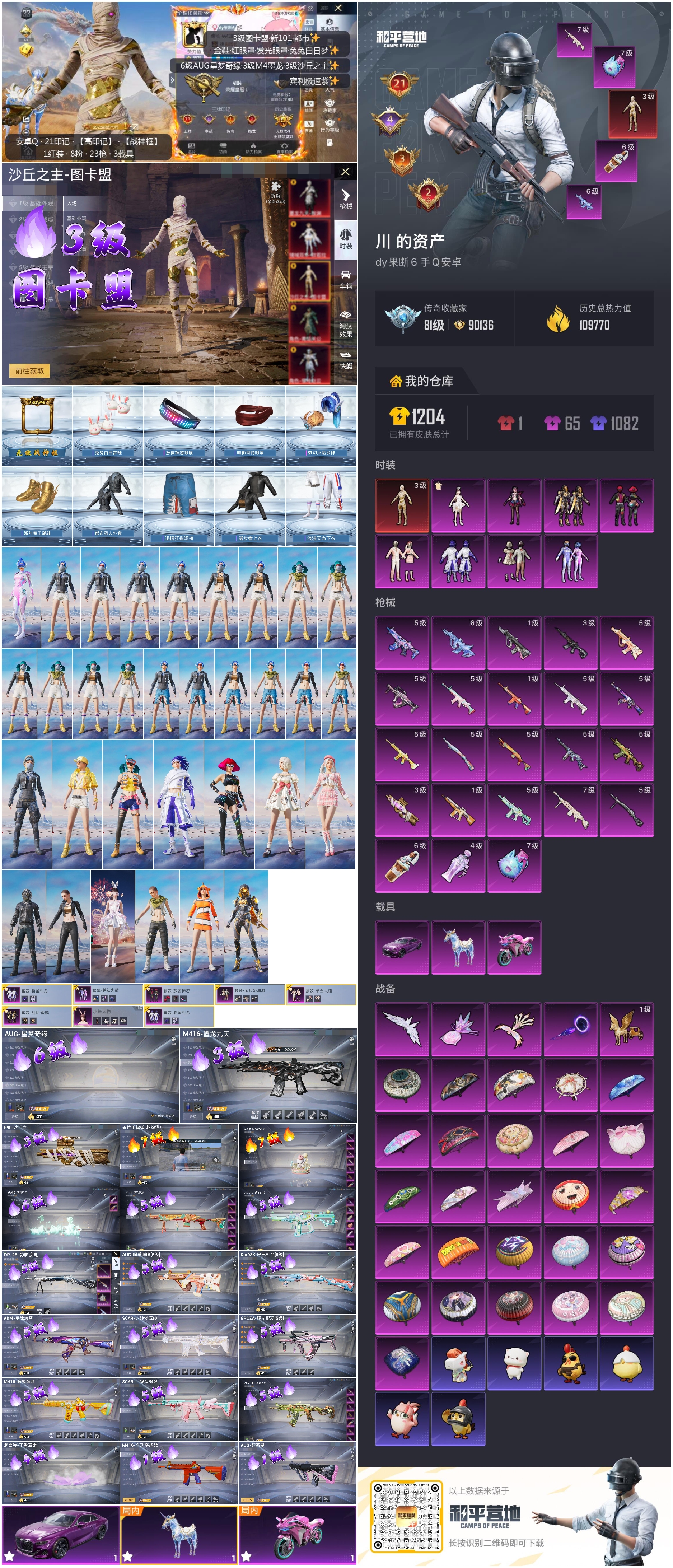Select the 1级 基础外观 level tab
Image resolution: width=673 pixels, height=1568 pixels.
pyautogui.click(x=32, y=203)
